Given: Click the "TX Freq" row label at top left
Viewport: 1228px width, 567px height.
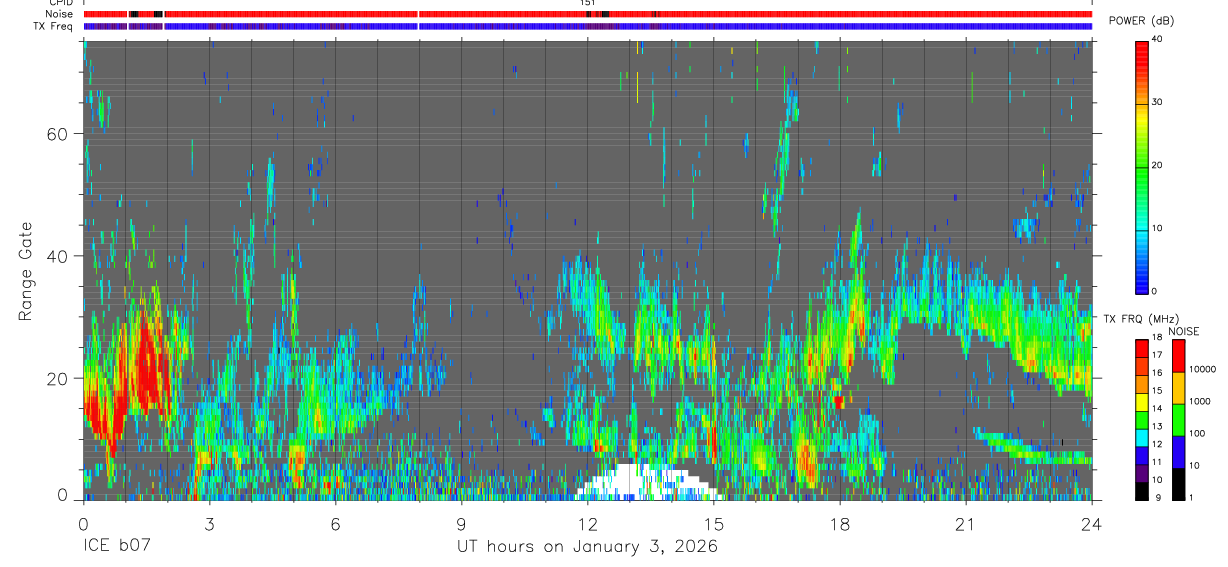Looking at the screenshot, I should 54,26.
